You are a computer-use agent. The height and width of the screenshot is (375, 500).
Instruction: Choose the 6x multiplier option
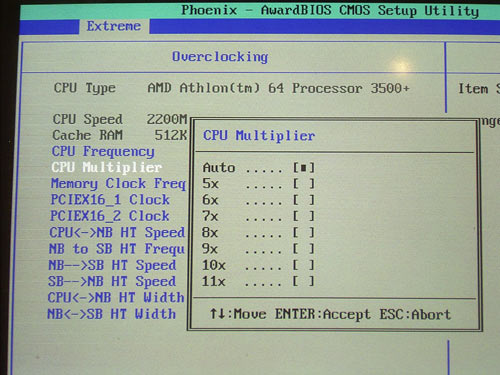(x=259, y=200)
